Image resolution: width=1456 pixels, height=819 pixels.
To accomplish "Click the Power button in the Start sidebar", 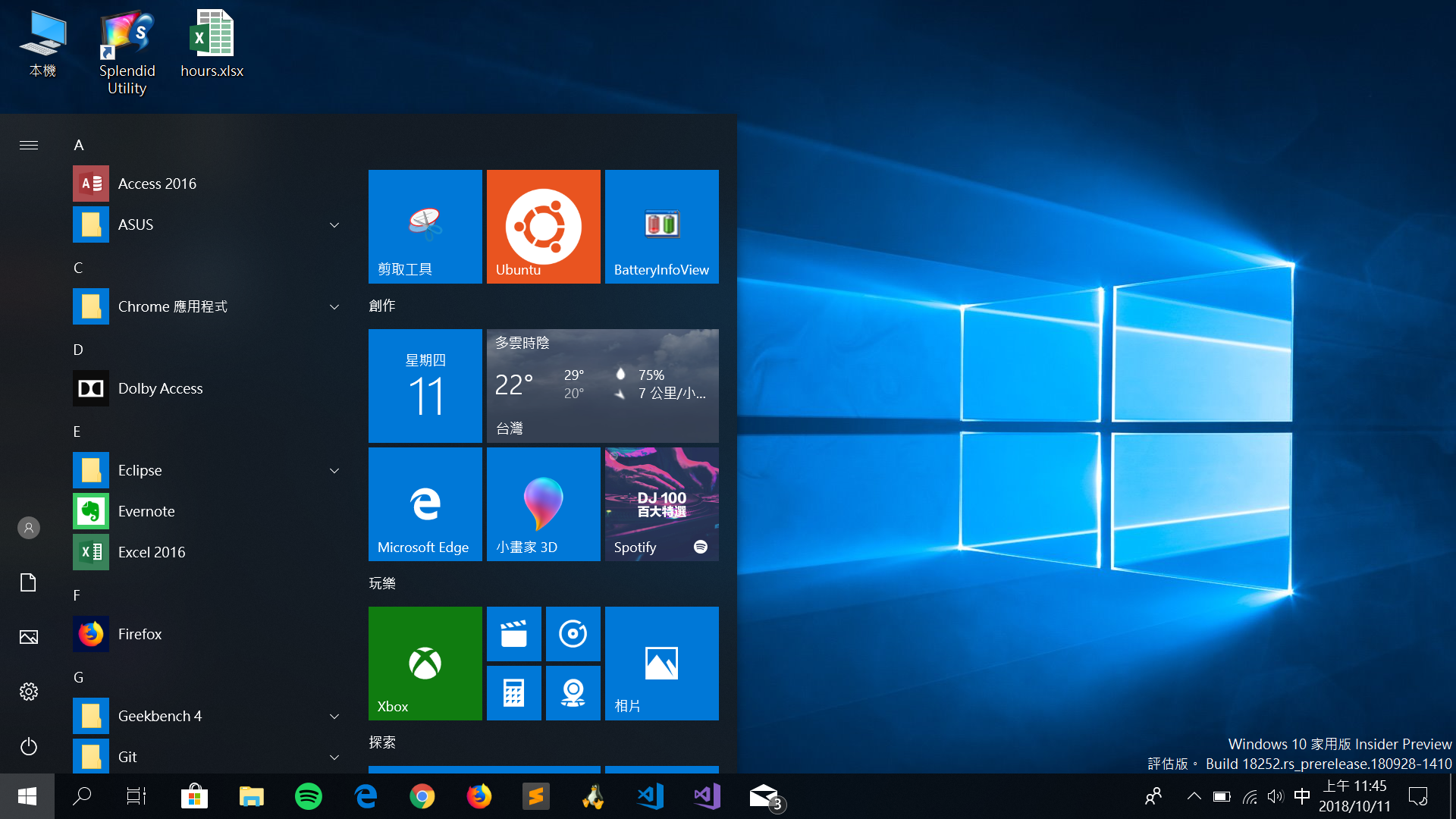I will pyautogui.click(x=29, y=746).
